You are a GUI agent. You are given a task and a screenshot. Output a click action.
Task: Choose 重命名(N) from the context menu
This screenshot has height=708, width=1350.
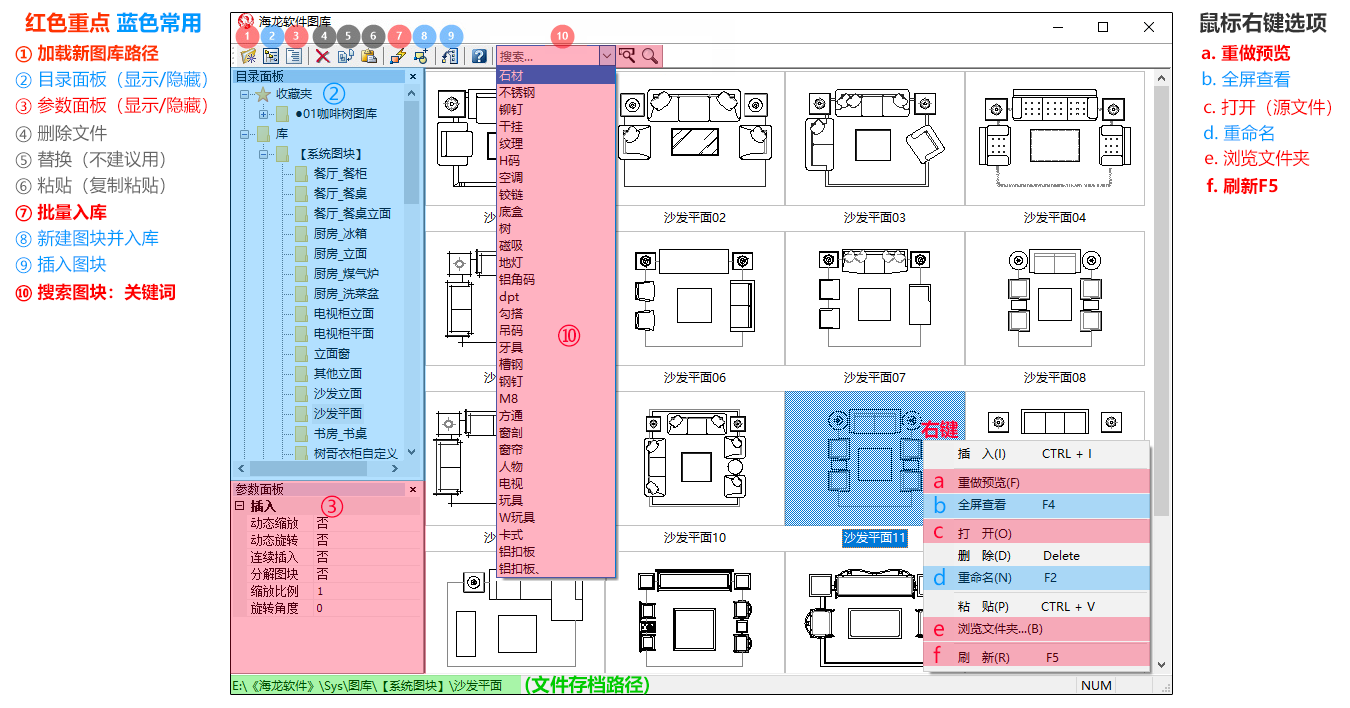coord(984,578)
